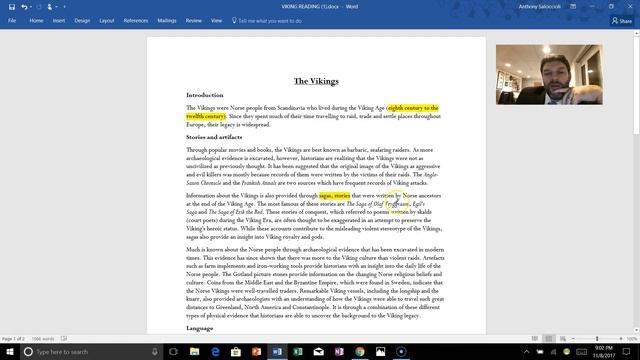Open the Windows Start menu
This screenshot has height=360, width=640.
pos(10,351)
